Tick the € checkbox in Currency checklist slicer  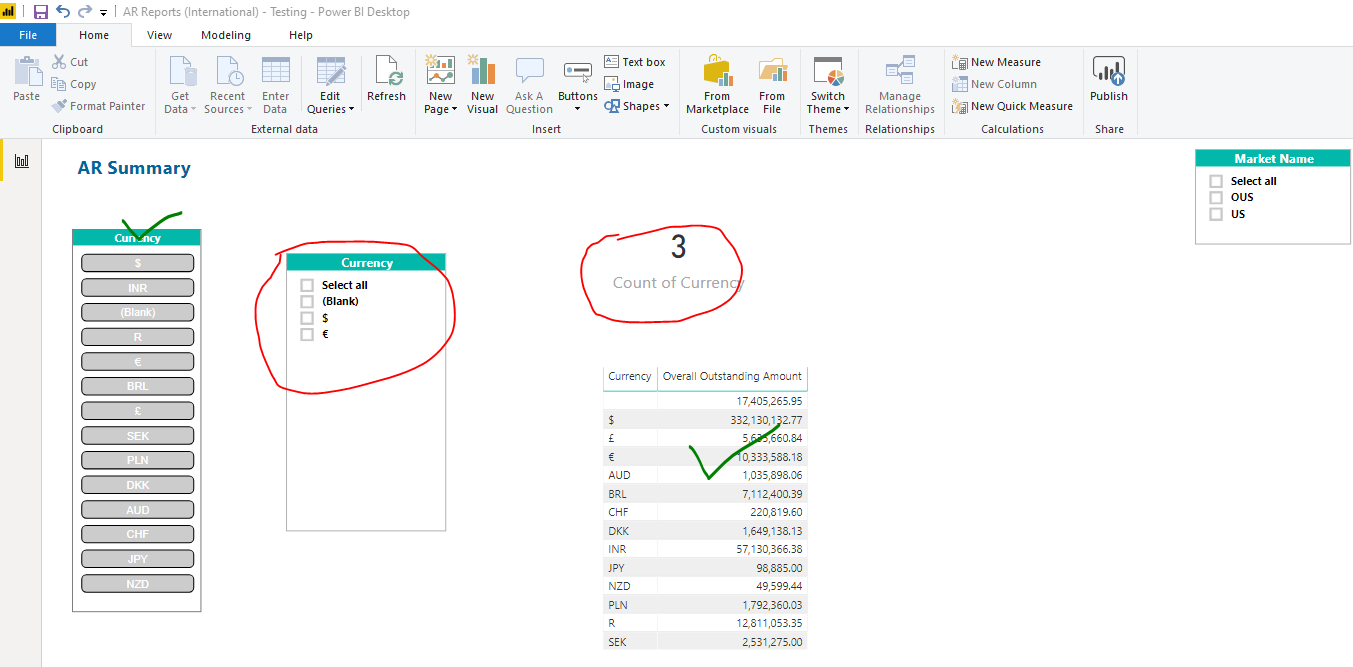(307, 334)
